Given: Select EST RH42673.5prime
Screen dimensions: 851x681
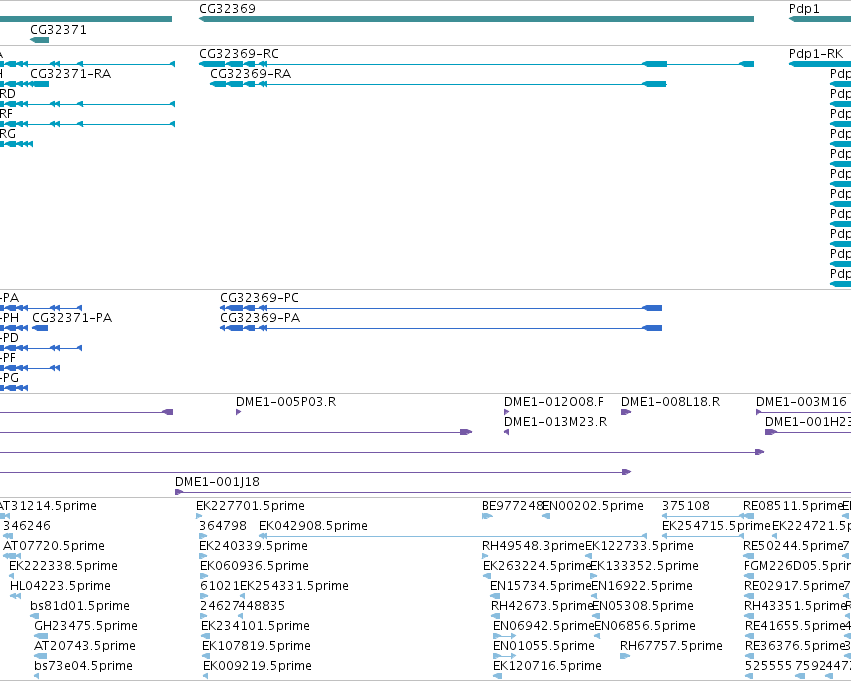Looking at the screenshot, I should (542, 606).
